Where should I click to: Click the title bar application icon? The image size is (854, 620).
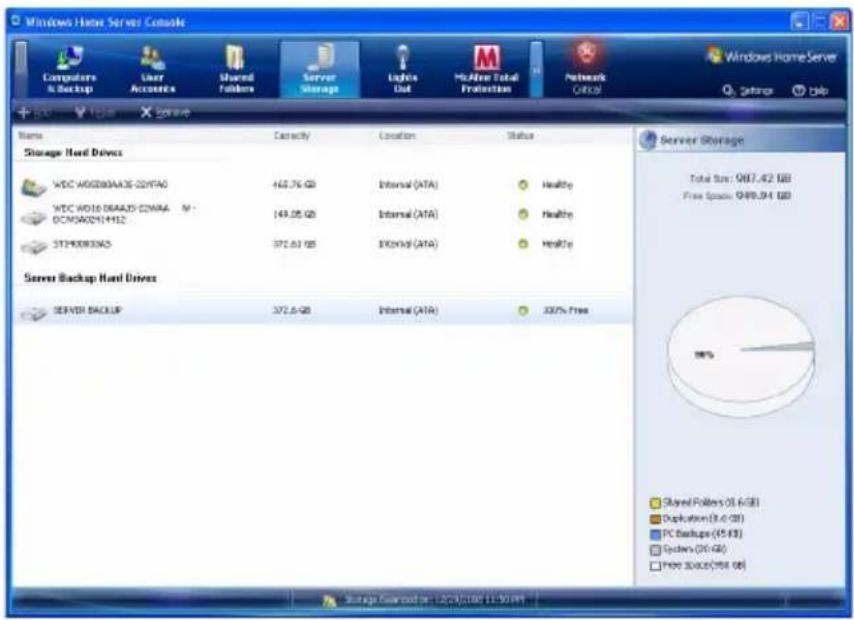coord(16,21)
